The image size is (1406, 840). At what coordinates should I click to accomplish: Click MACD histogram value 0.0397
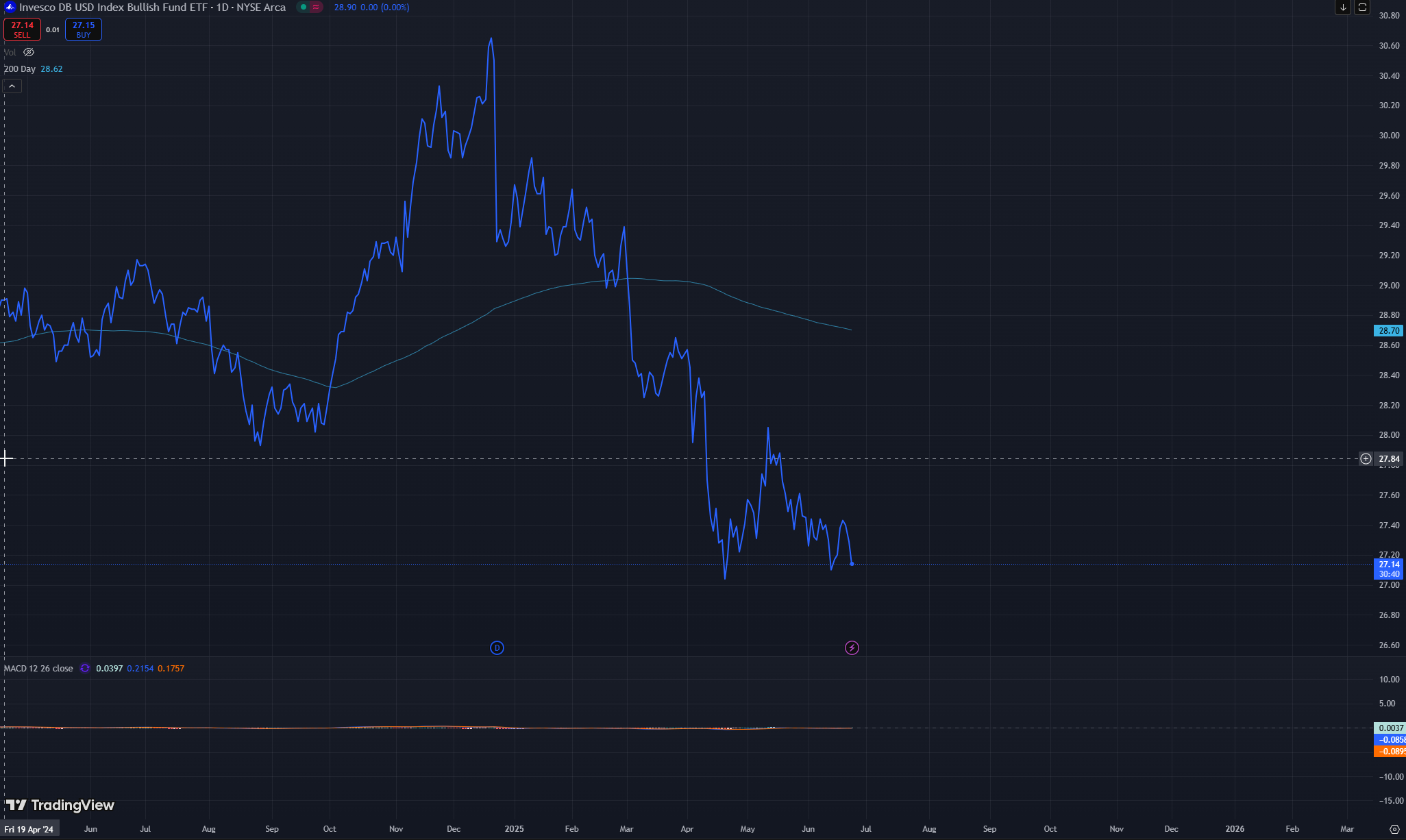coord(109,668)
